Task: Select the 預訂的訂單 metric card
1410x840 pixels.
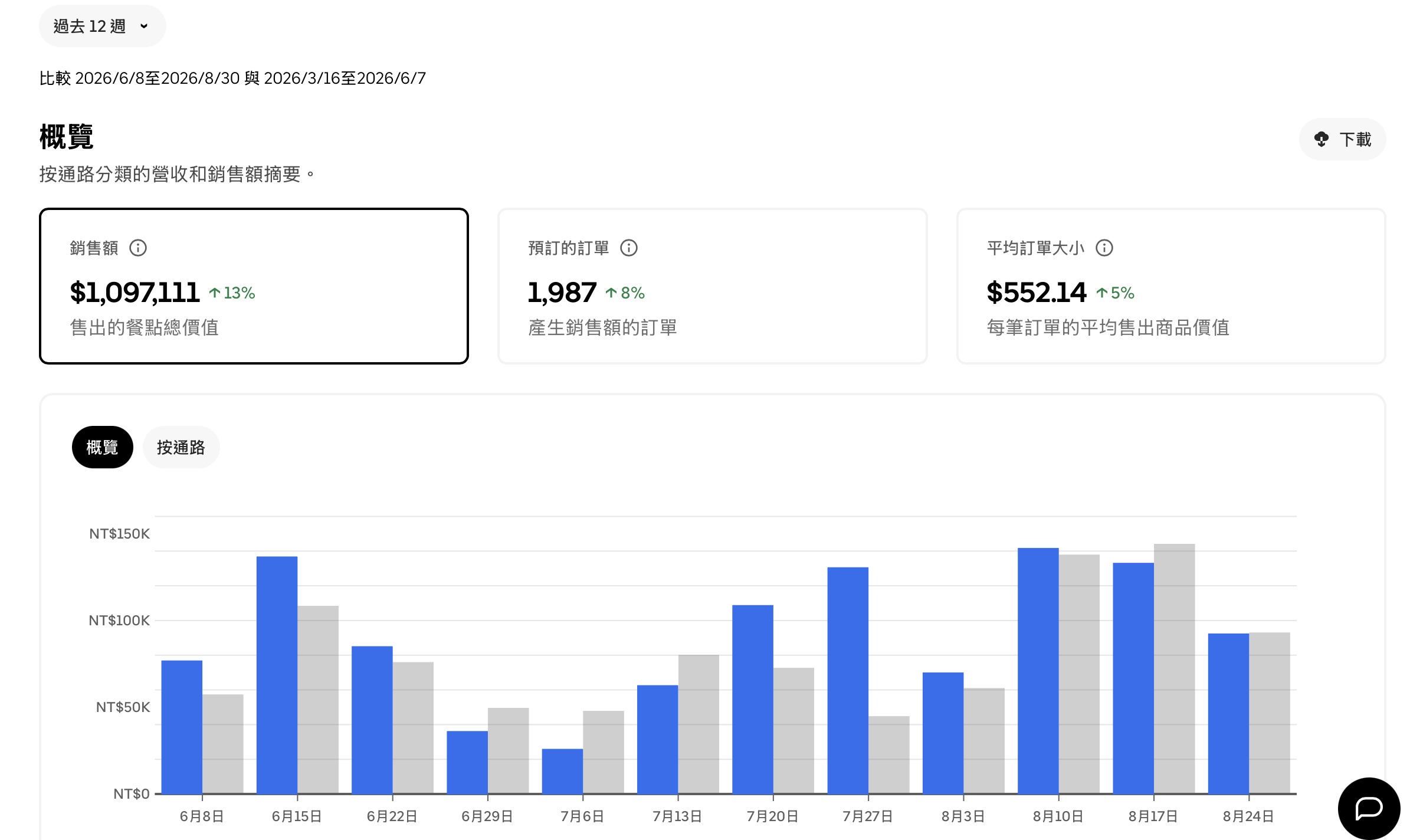Action: click(713, 286)
